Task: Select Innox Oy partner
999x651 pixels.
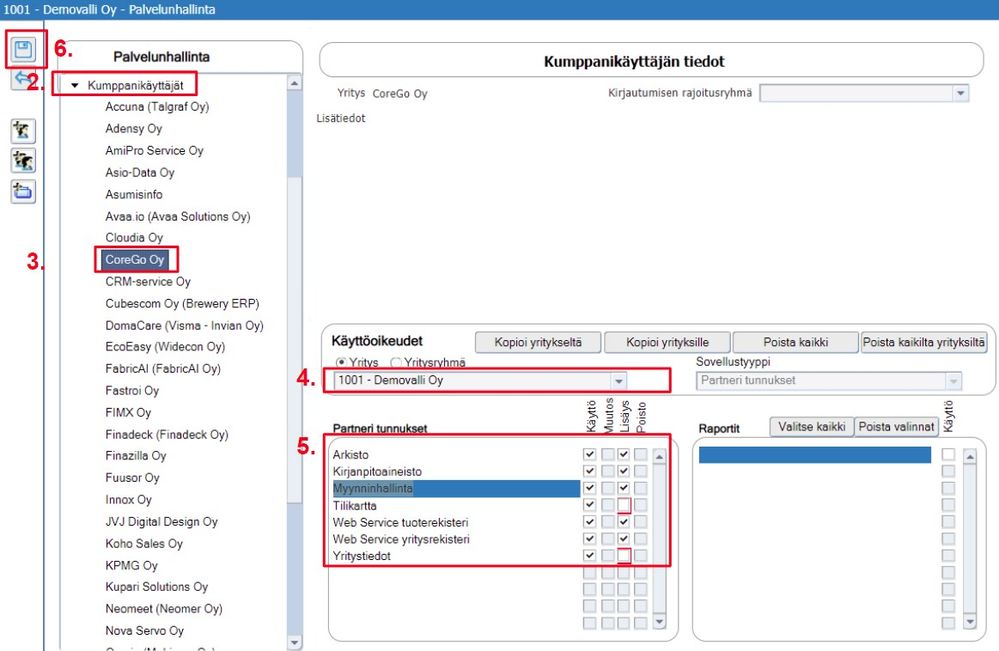Action: tap(128, 500)
